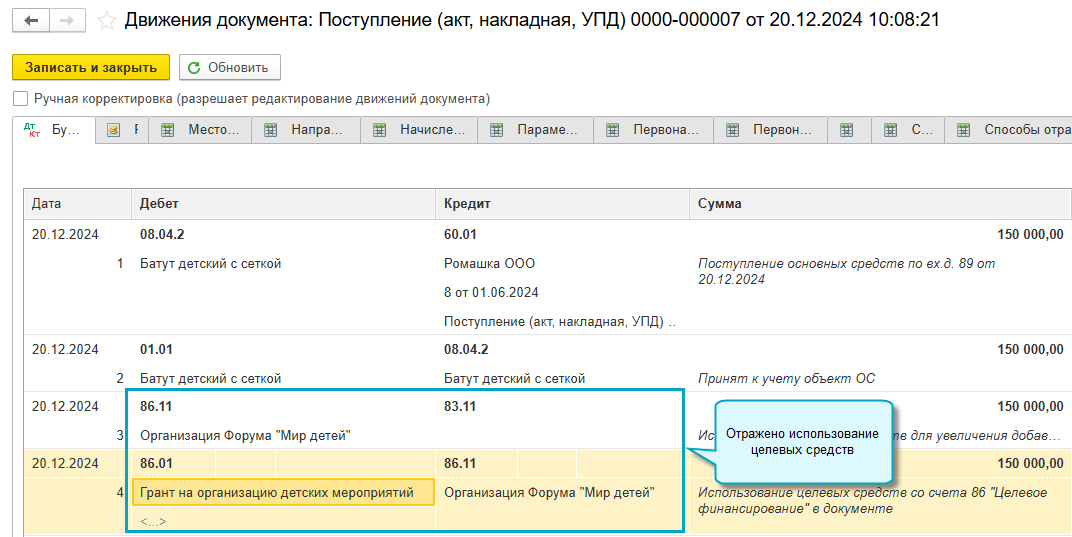1072x537 pixels.
Task: Click the table icon of Способы отра… tab
Action: click(964, 130)
